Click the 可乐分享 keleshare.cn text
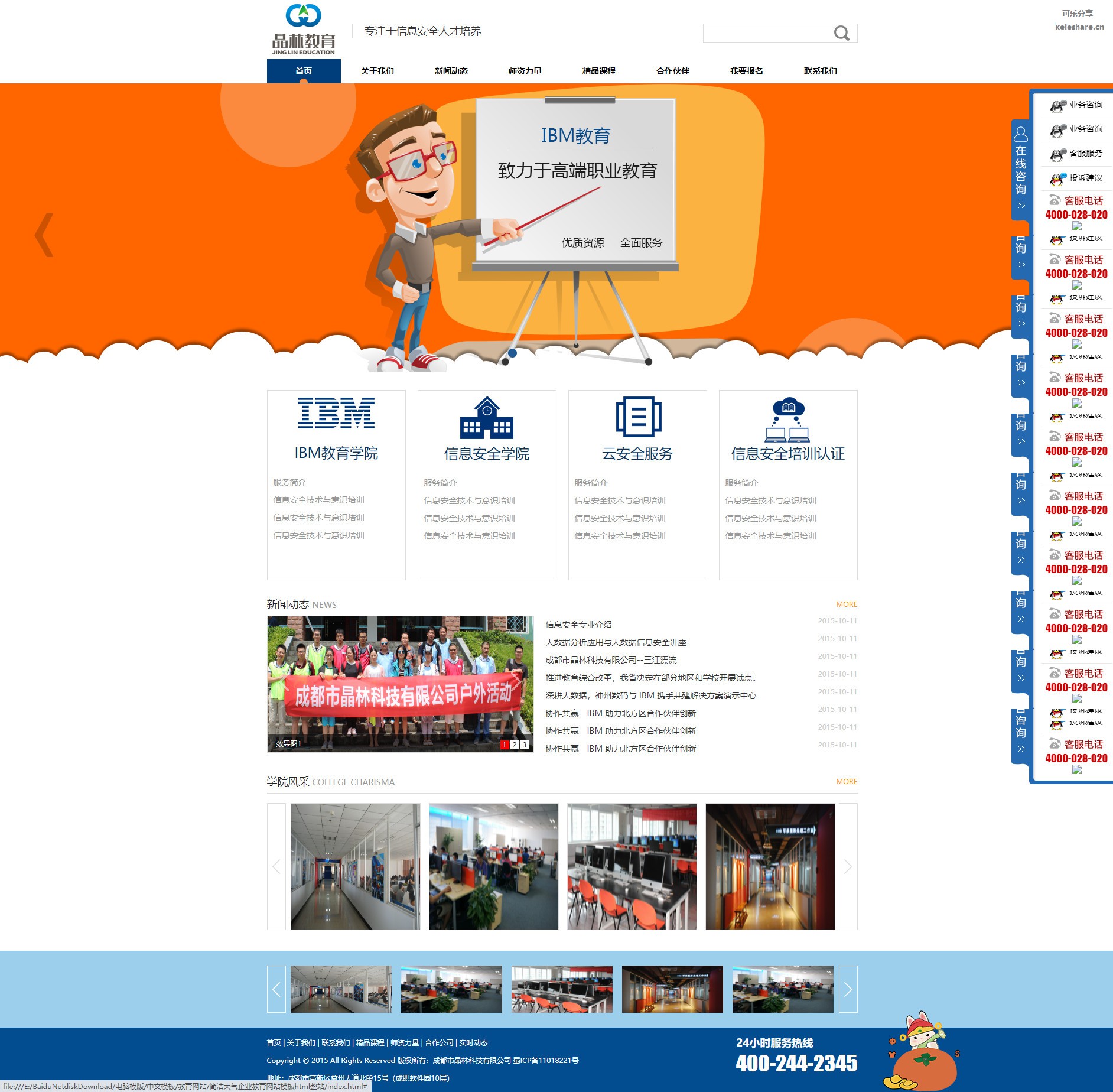The image size is (1113, 1092). pyautogui.click(x=1079, y=20)
